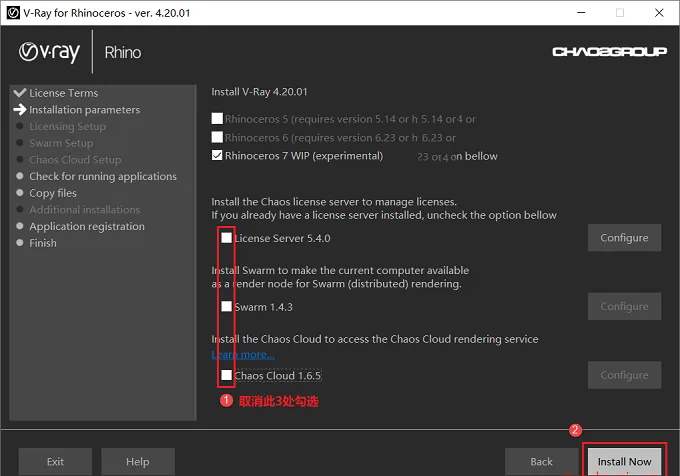Screen dimensions: 680x476
Task: Enable Rhinoceros 6 checkbox
Action: click(217, 137)
